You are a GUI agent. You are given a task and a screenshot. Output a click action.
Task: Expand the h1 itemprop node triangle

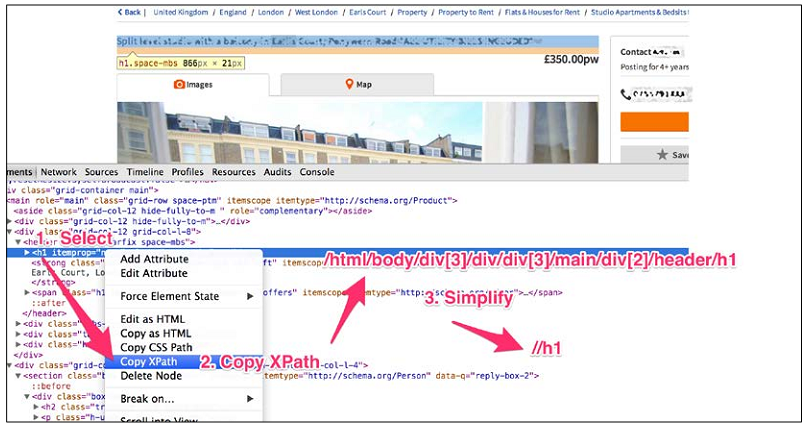pyautogui.click(x=27, y=253)
